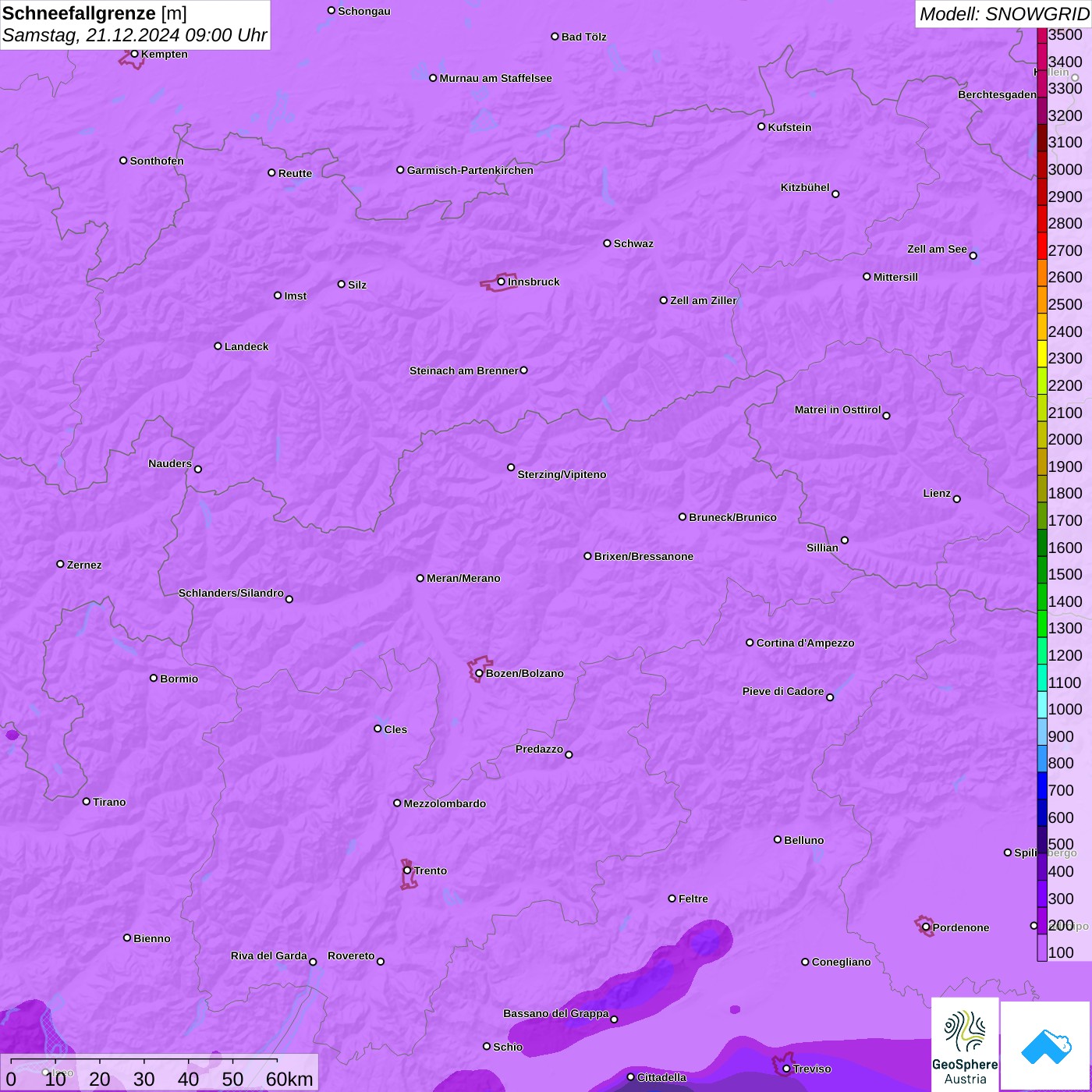
Task: Click the 30 mark on the scale bar
Action: click(144, 1079)
